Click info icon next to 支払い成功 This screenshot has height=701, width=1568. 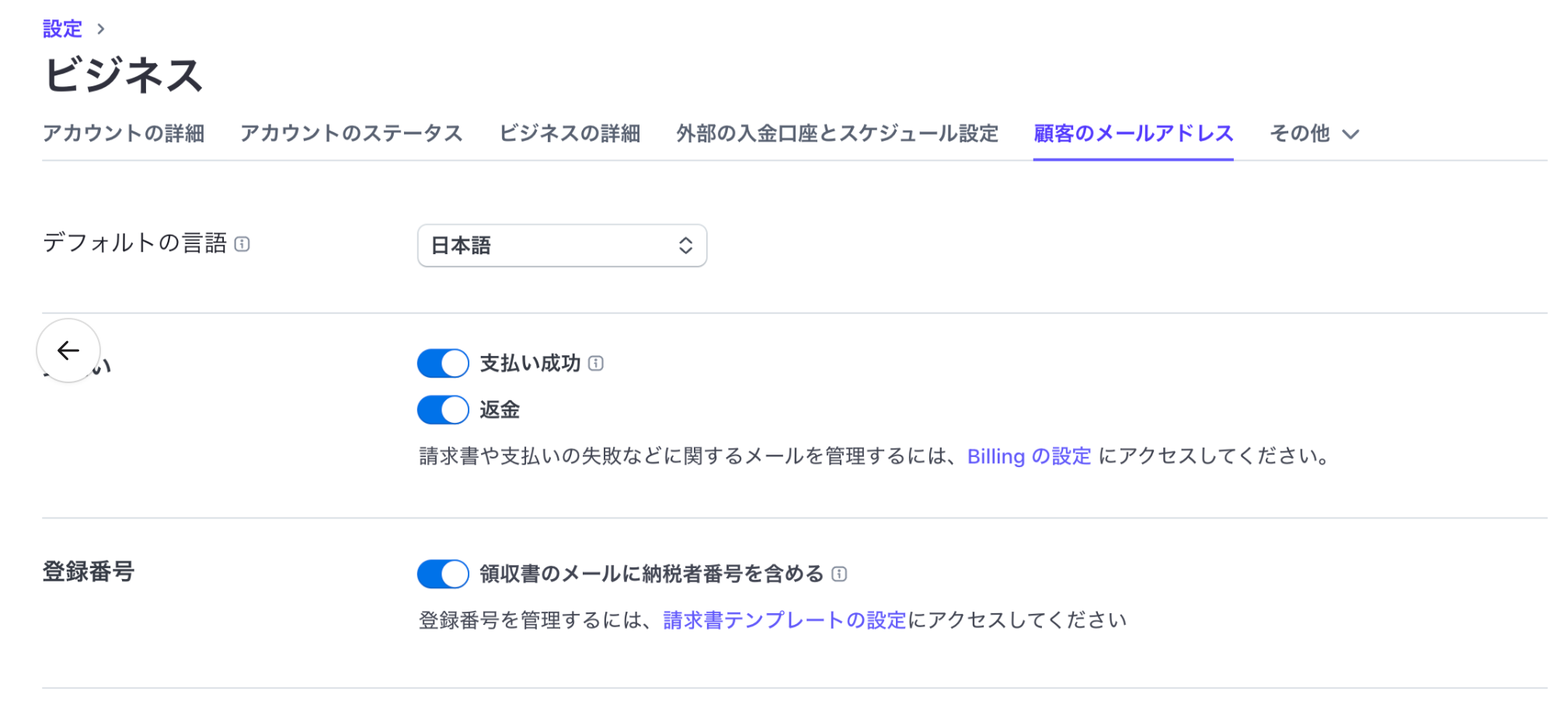(596, 363)
